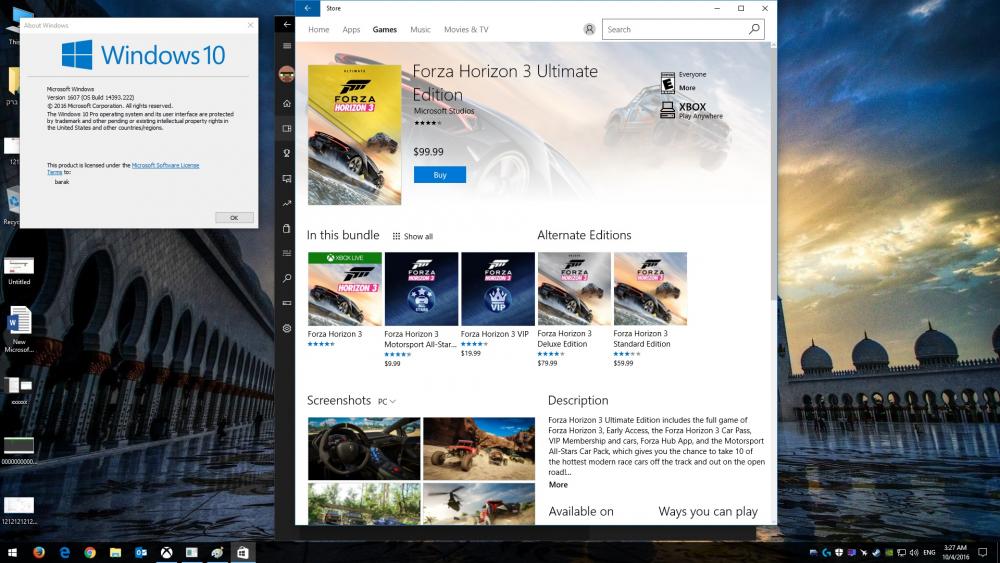This screenshot has height=563, width=1000.
Task: Open the Movies & TV tab
Action: (x=466, y=29)
